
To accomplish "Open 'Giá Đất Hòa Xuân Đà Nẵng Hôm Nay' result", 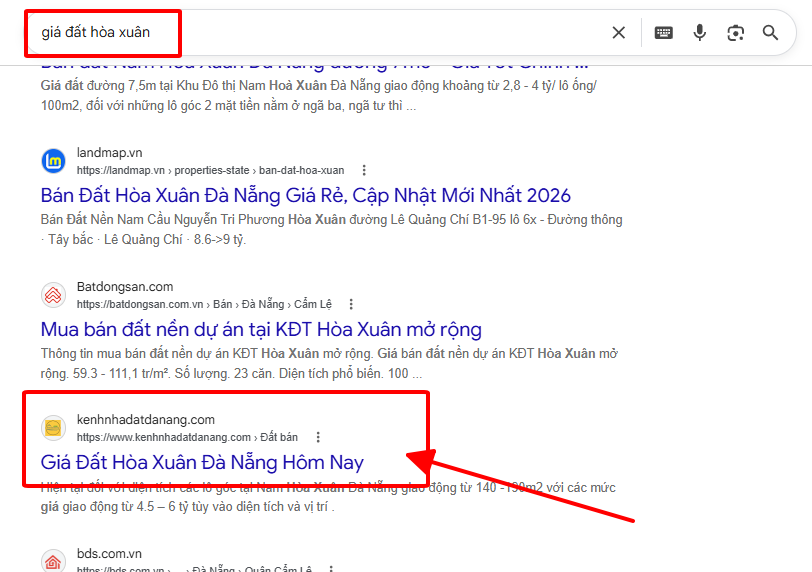I will coord(202,462).
